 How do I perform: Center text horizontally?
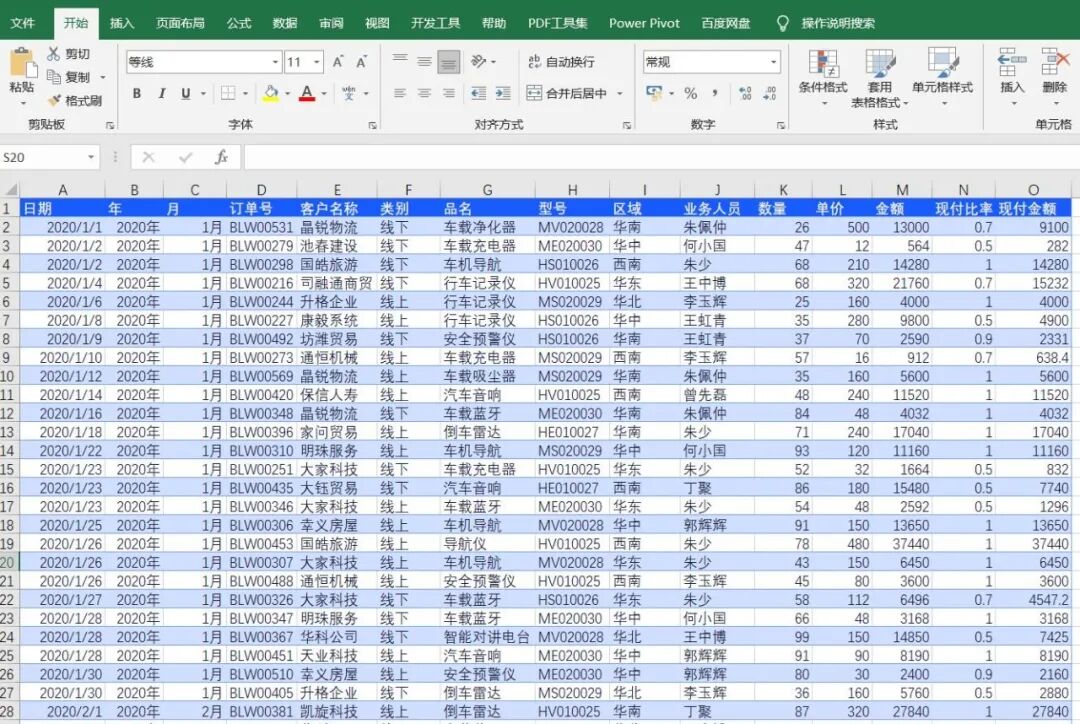(x=424, y=93)
